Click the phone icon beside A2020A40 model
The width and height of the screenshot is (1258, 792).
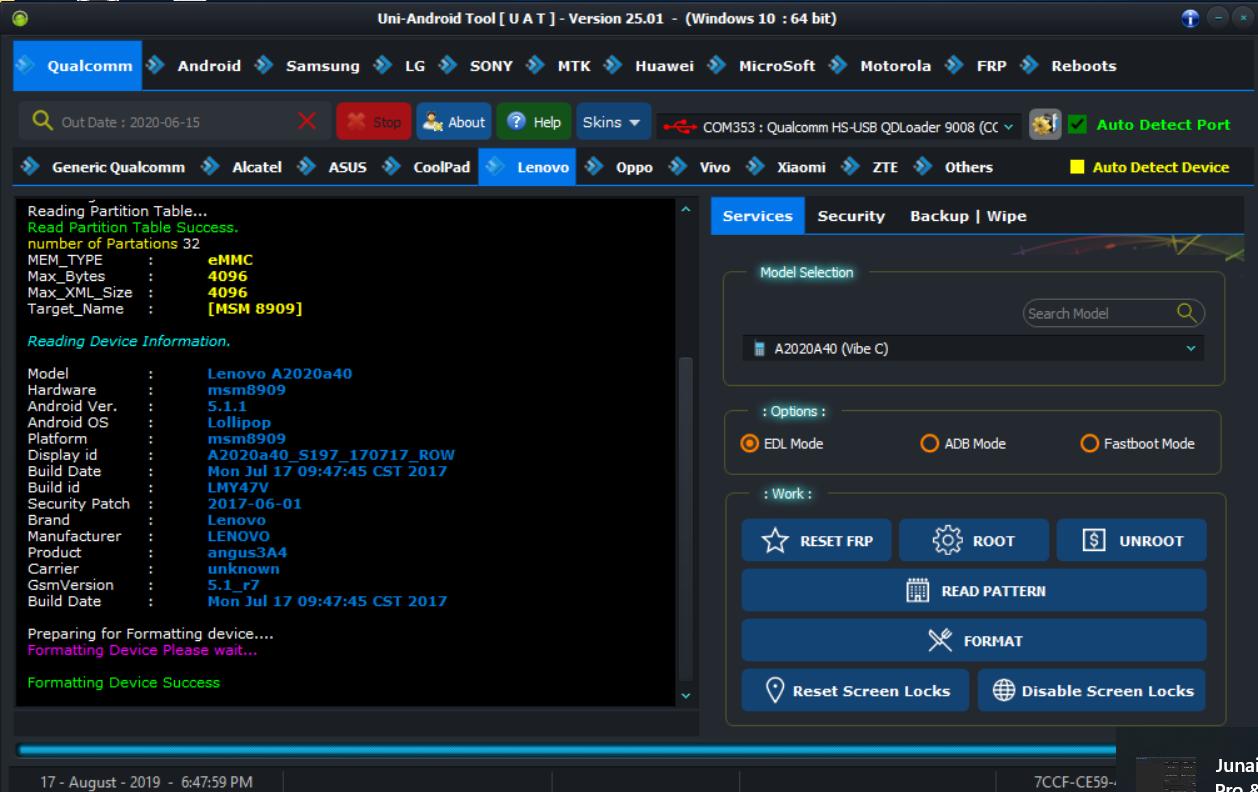761,349
